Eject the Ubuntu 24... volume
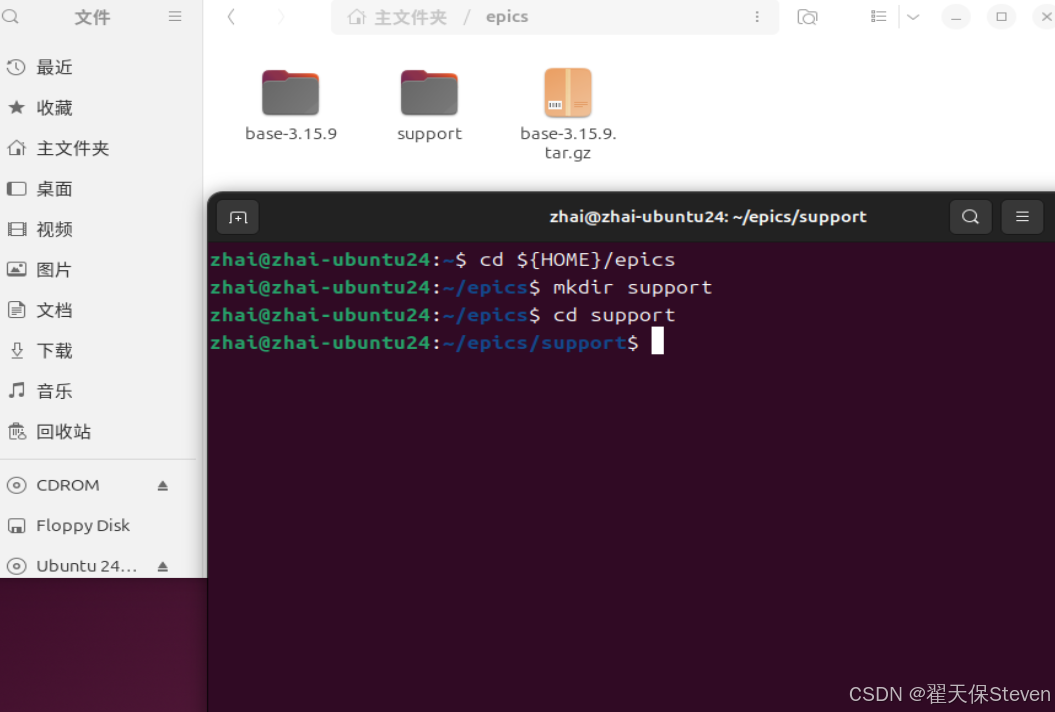1055x712 pixels. 163,567
